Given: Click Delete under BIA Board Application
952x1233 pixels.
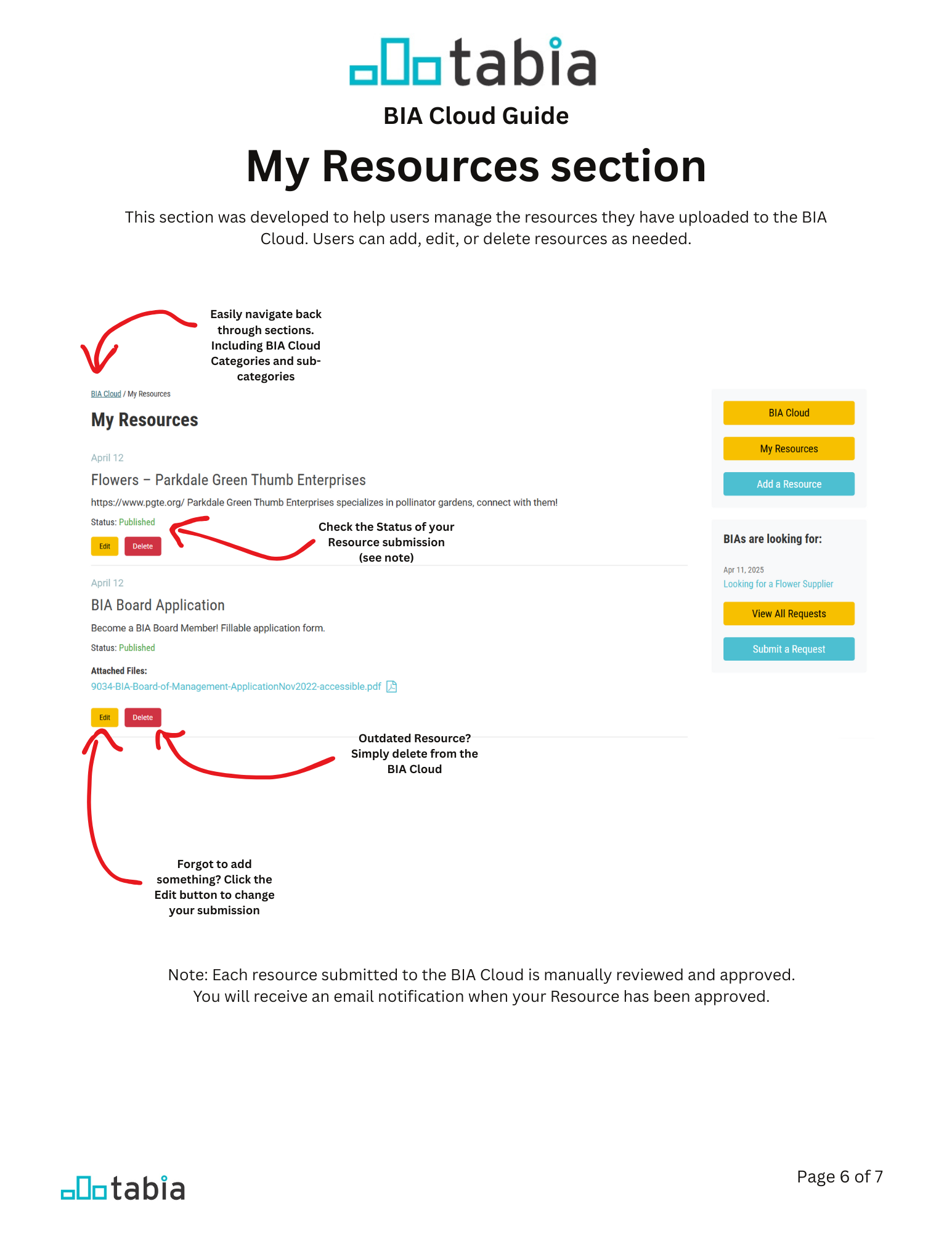Looking at the screenshot, I should click(x=142, y=717).
